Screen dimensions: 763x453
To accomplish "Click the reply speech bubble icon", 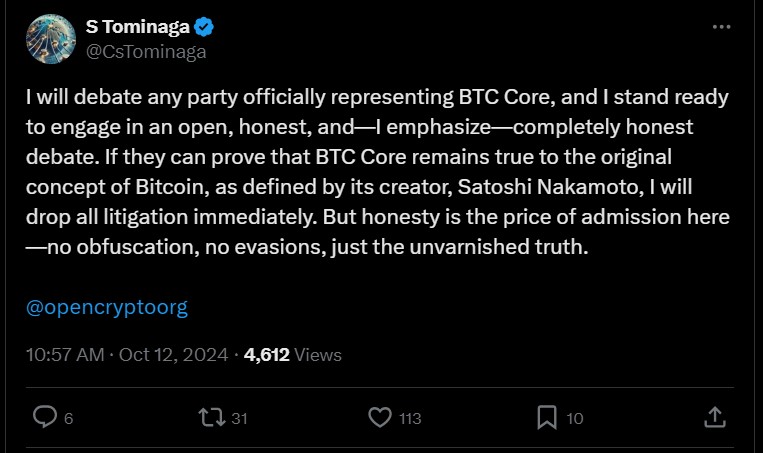I will click(x=45, y=417).
